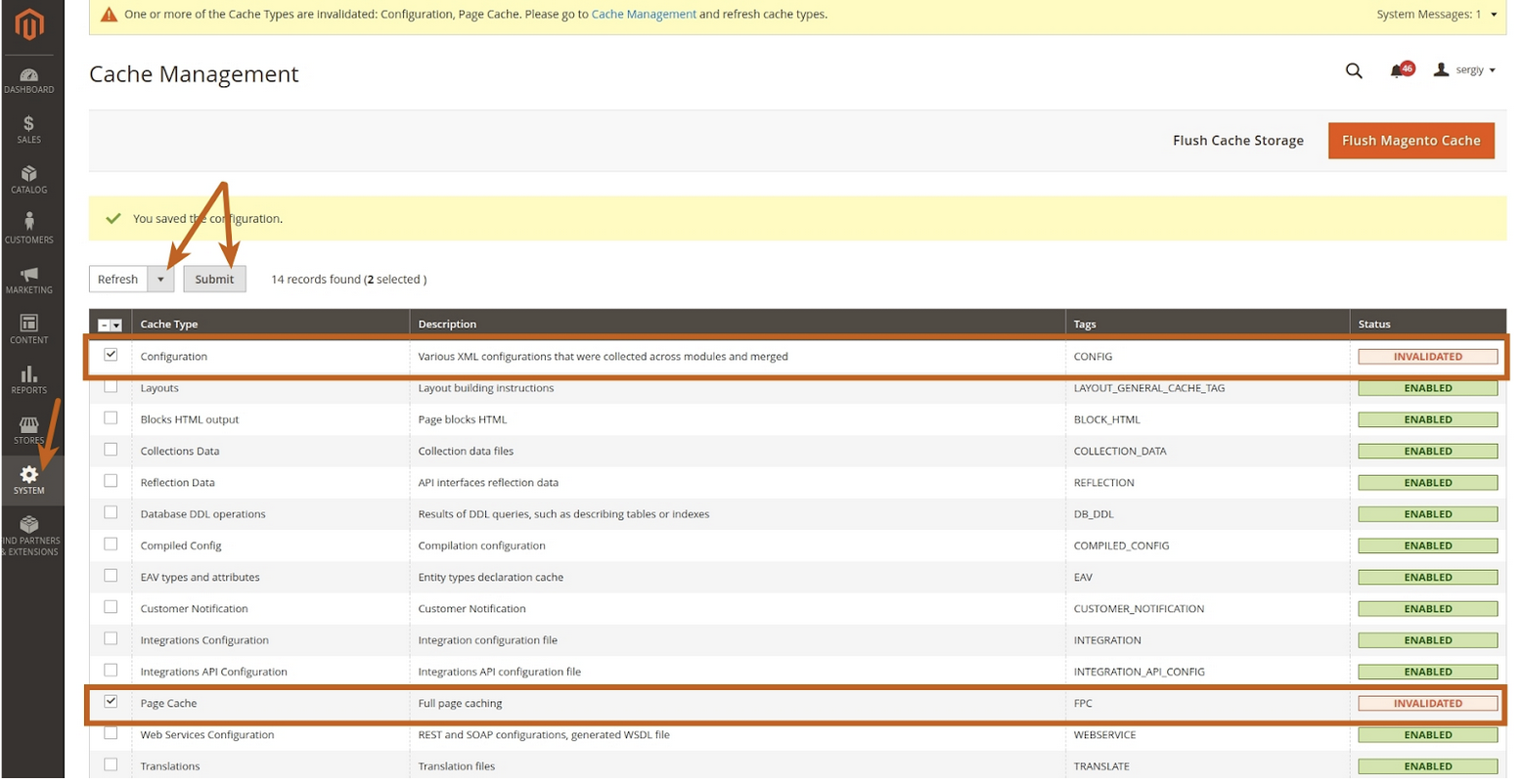Expand the sergiy account dropdown arrow
Image resolution: width=1522 pixels, height=784 pixels.
(x=1492, y=71)
